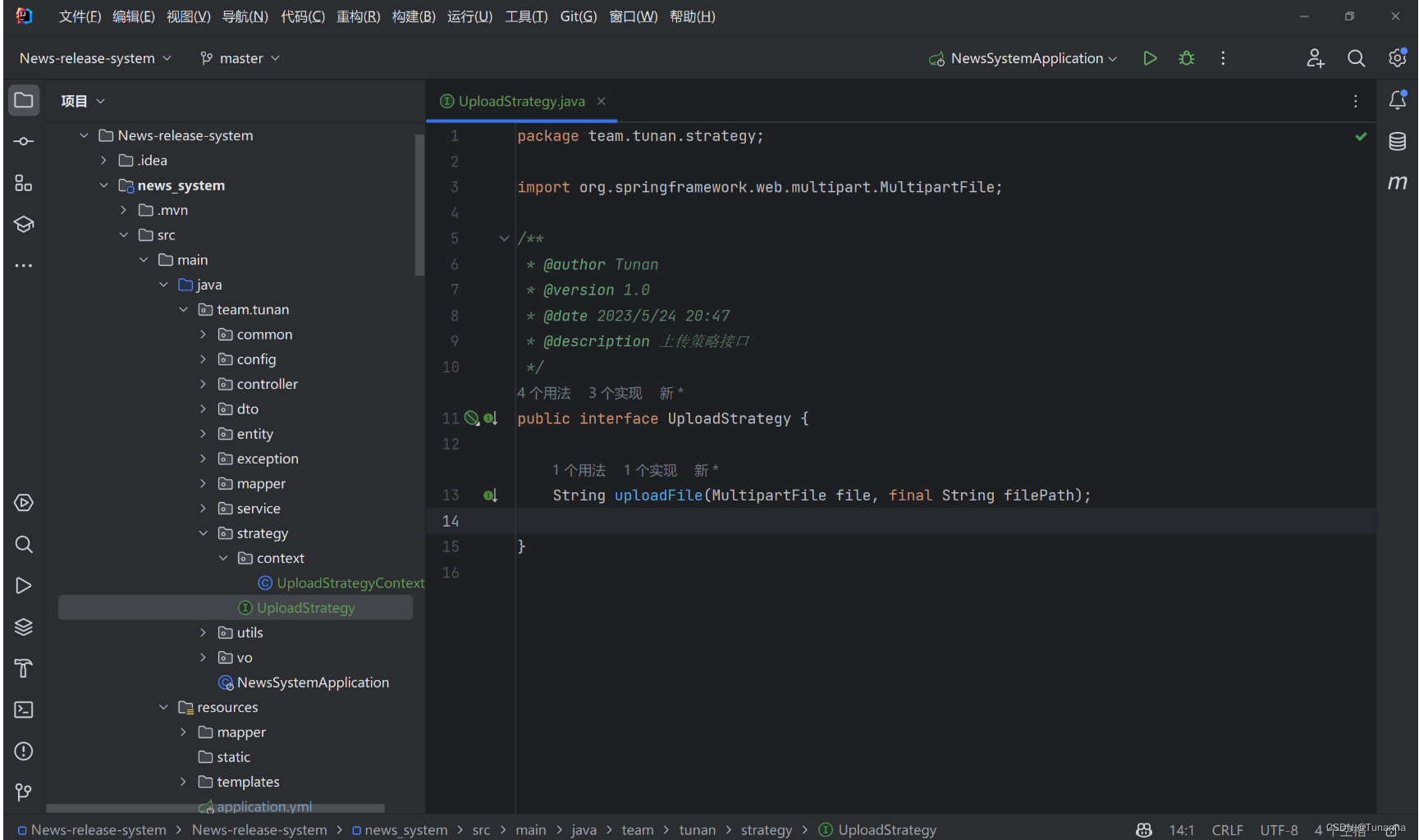Collapse the strategy package node
Image resolution: width=1419 pixels, height=840 pixels.
click(204, 532)
